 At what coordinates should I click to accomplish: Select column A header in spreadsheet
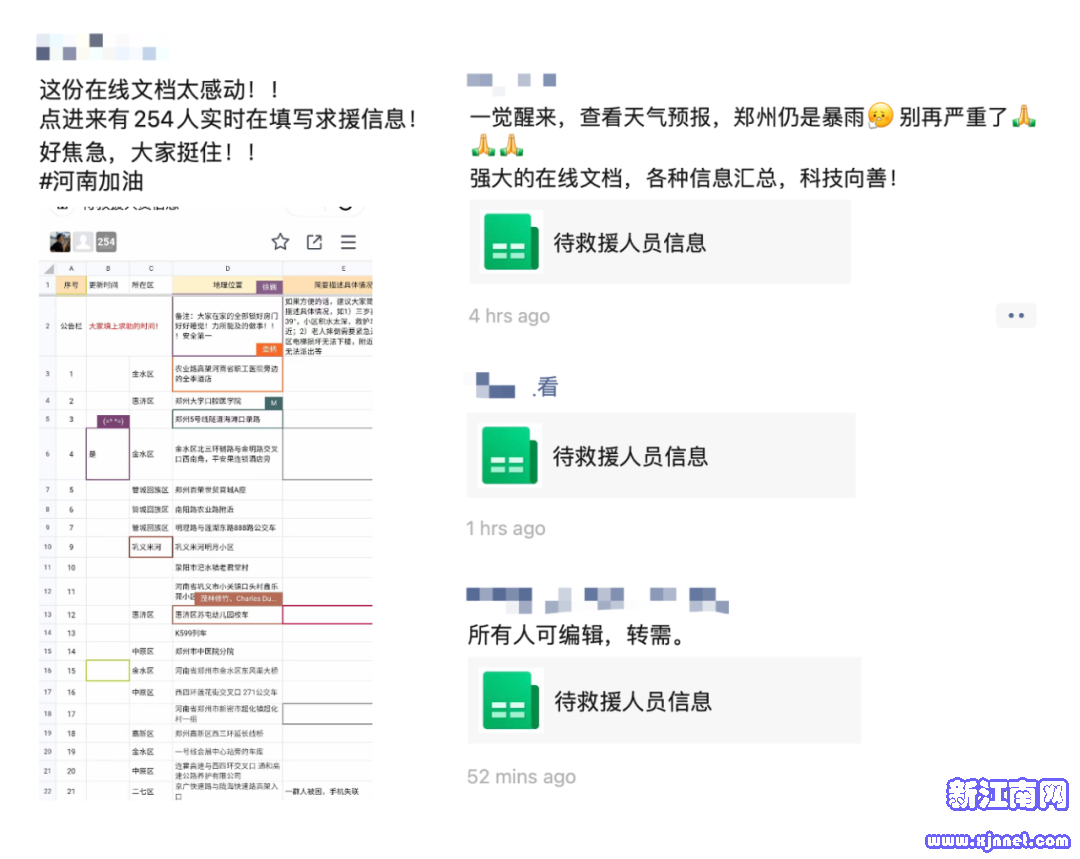coord(71,268)
